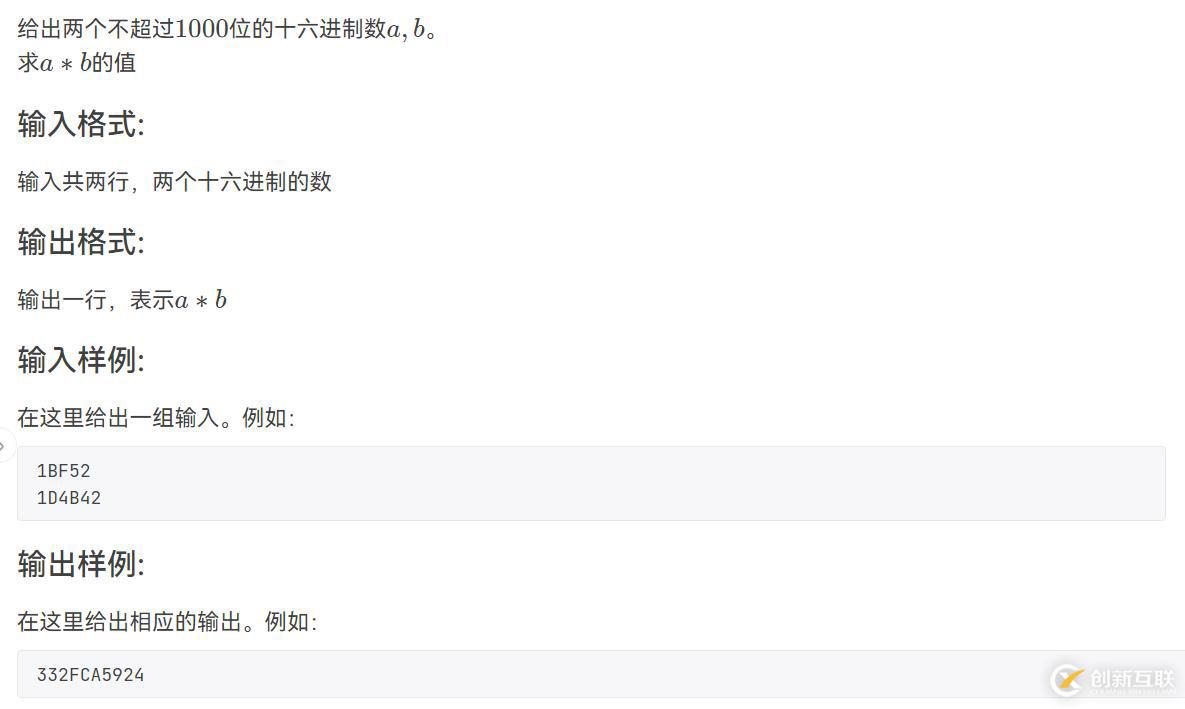
Task: Click the 1BF52 sample input line
Action: [x=63, y=471]
